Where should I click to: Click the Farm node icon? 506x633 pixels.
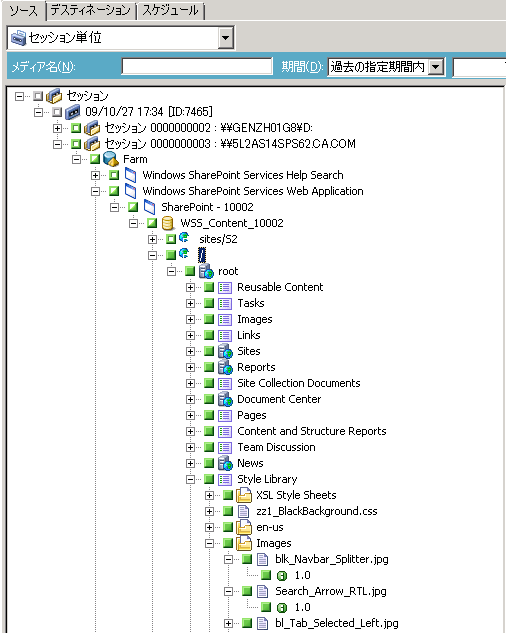point(110,159)
